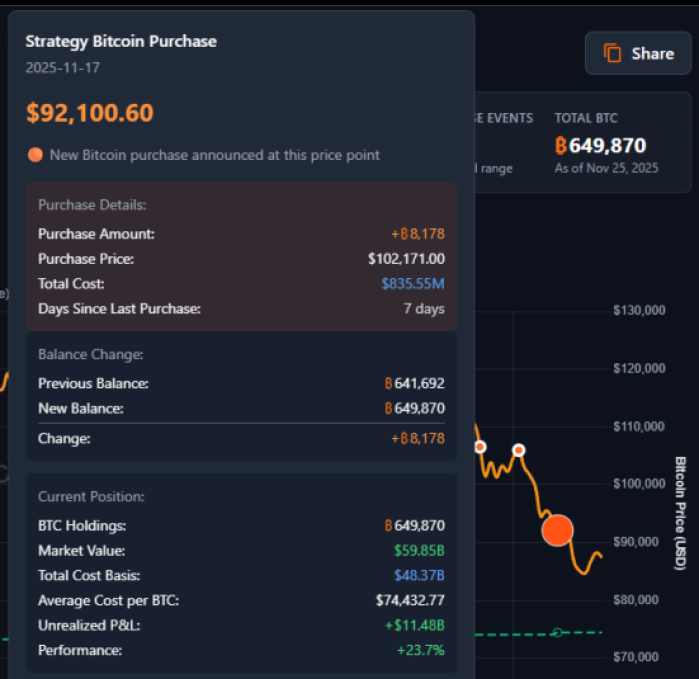Click the $92,100.60 price heading
This screenshot has height=679, width=699.
click(90, 113)
